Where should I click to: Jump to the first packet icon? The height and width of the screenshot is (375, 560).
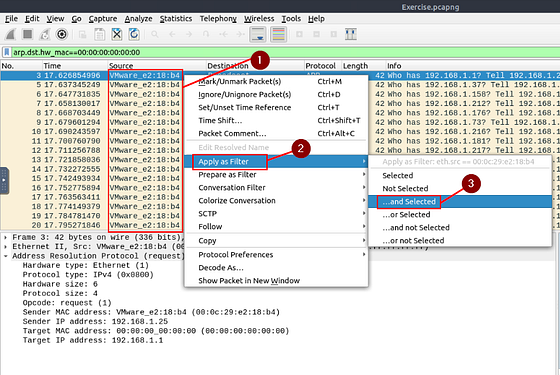coord(224,34)
